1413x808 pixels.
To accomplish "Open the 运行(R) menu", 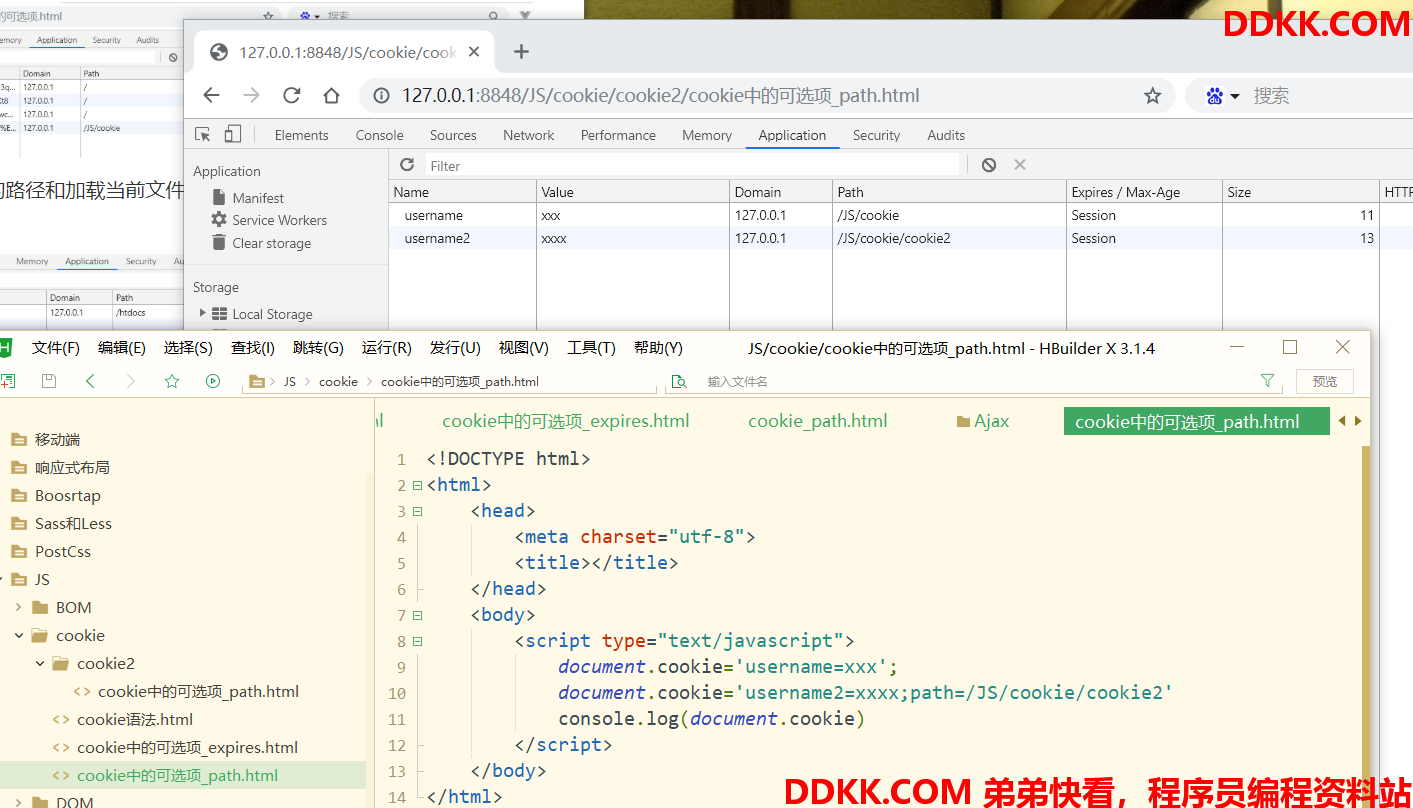I will pos(387,348).
